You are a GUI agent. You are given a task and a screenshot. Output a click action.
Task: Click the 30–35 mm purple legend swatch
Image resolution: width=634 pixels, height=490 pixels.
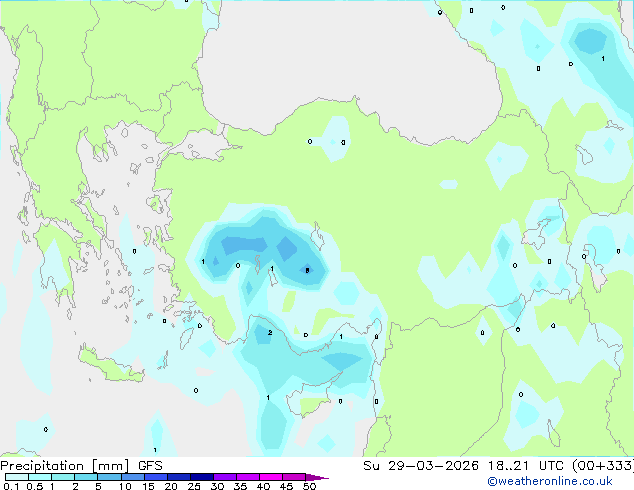(x=224, y=477)
